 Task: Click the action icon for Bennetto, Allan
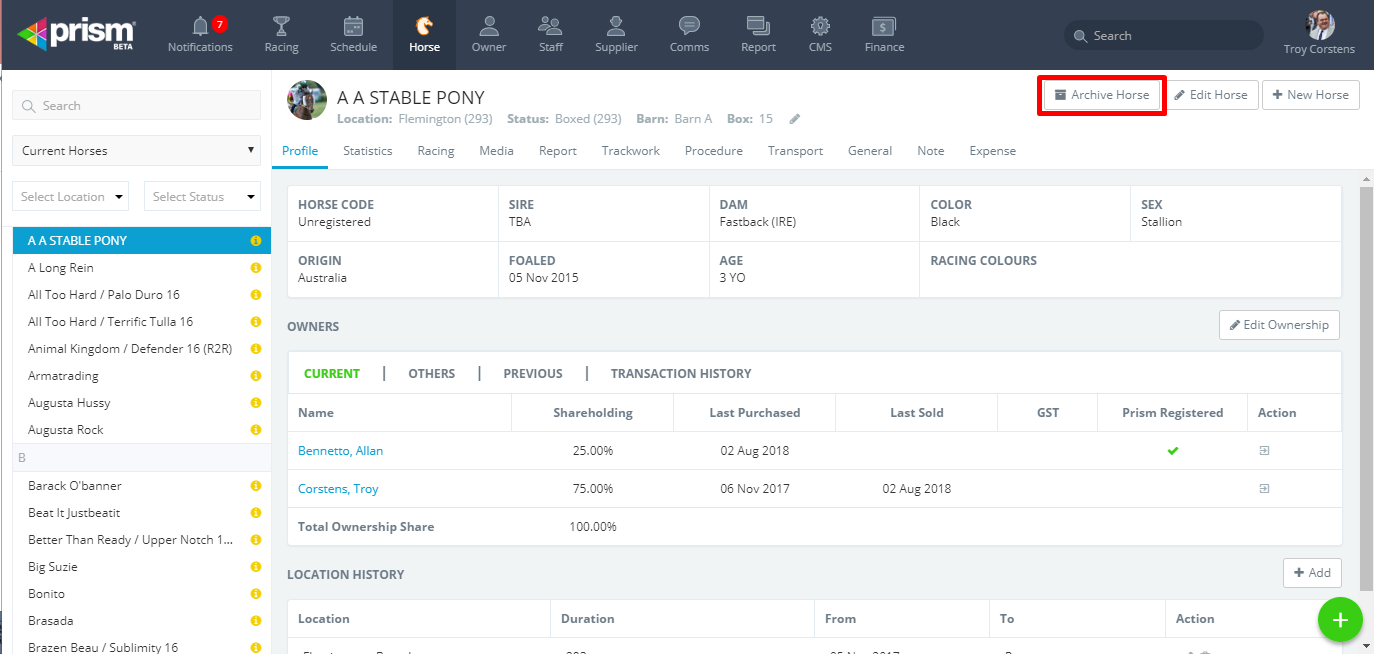point(1264,451)
